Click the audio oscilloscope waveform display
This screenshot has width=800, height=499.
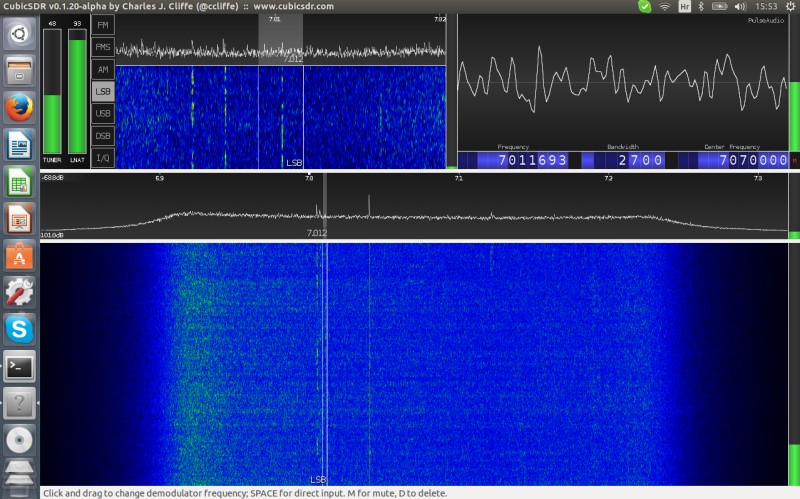622,82
